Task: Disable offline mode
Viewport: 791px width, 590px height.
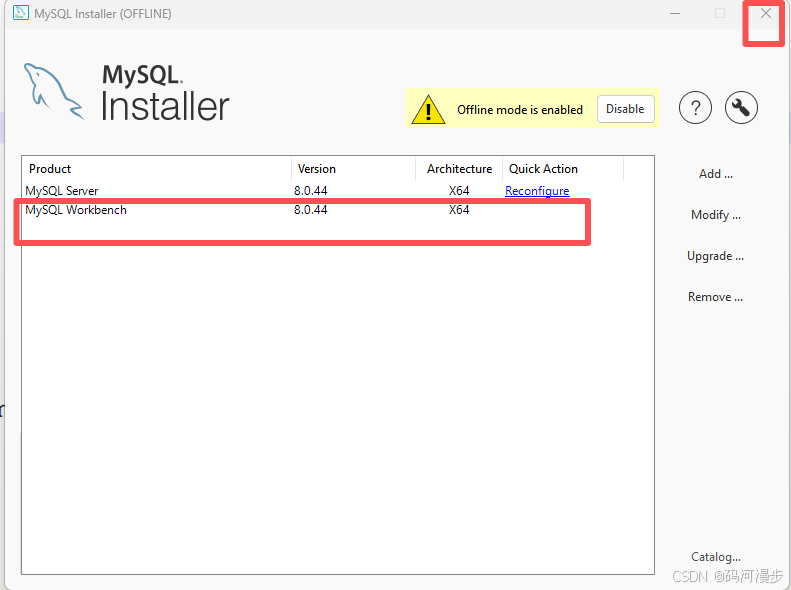Action: tap(625, 109)
